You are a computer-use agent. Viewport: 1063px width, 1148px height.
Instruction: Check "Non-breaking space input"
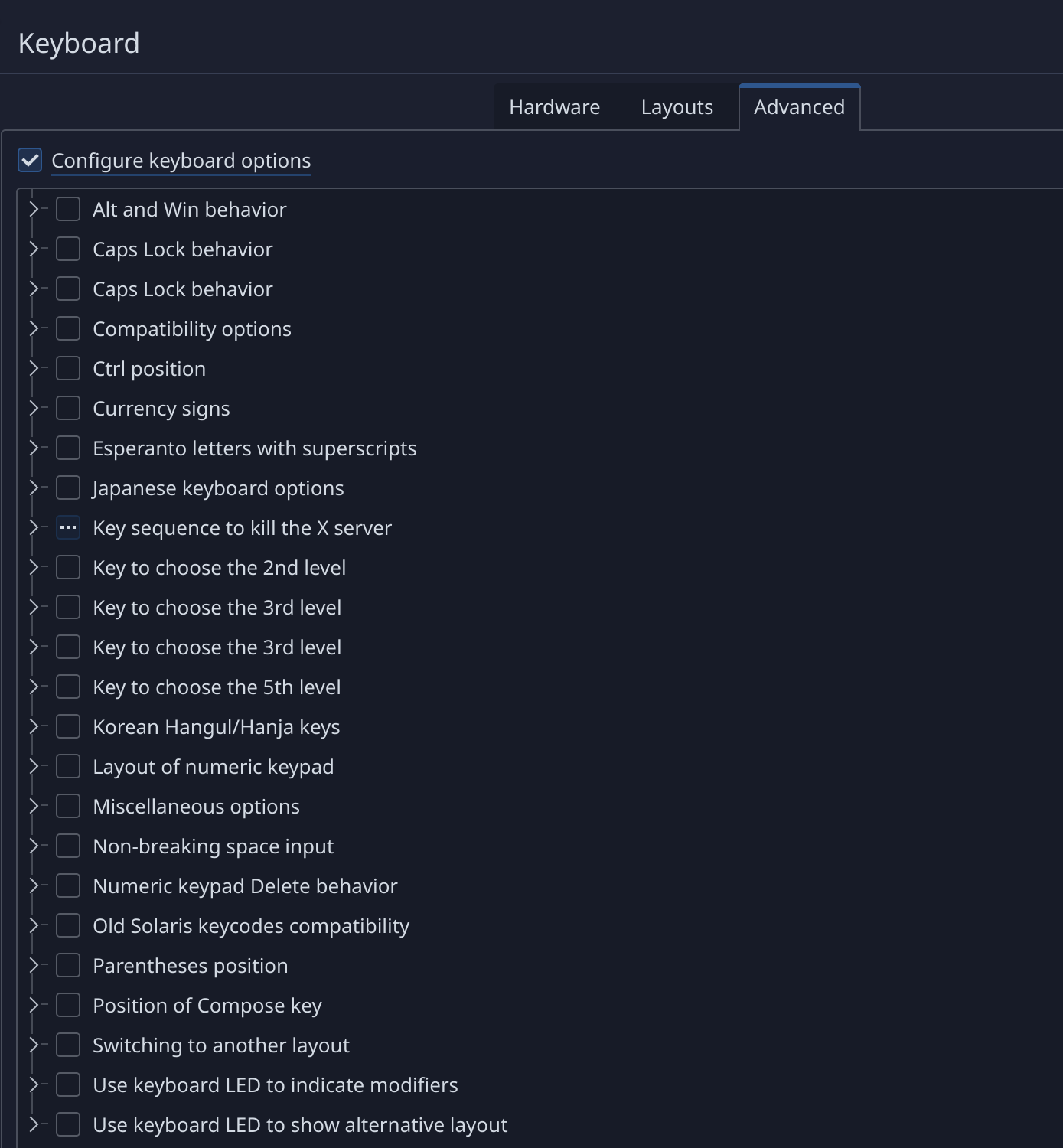click(x=68, y=846)
